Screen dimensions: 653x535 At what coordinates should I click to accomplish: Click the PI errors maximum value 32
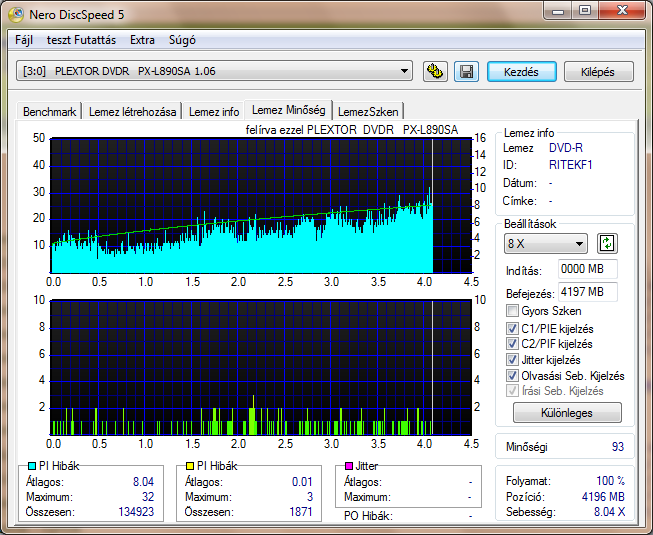148,497
